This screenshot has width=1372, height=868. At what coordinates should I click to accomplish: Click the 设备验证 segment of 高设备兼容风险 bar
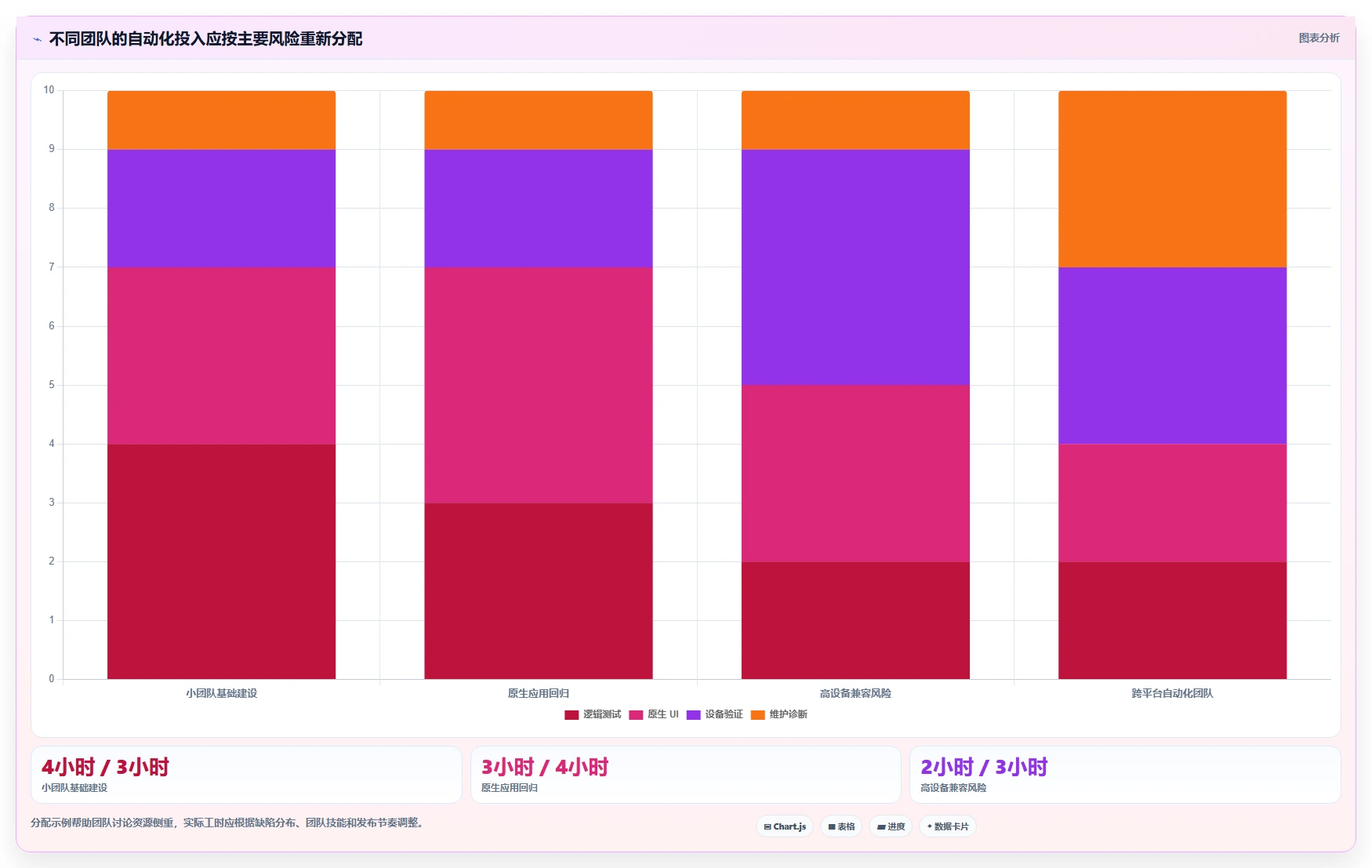tap(855, 267)
